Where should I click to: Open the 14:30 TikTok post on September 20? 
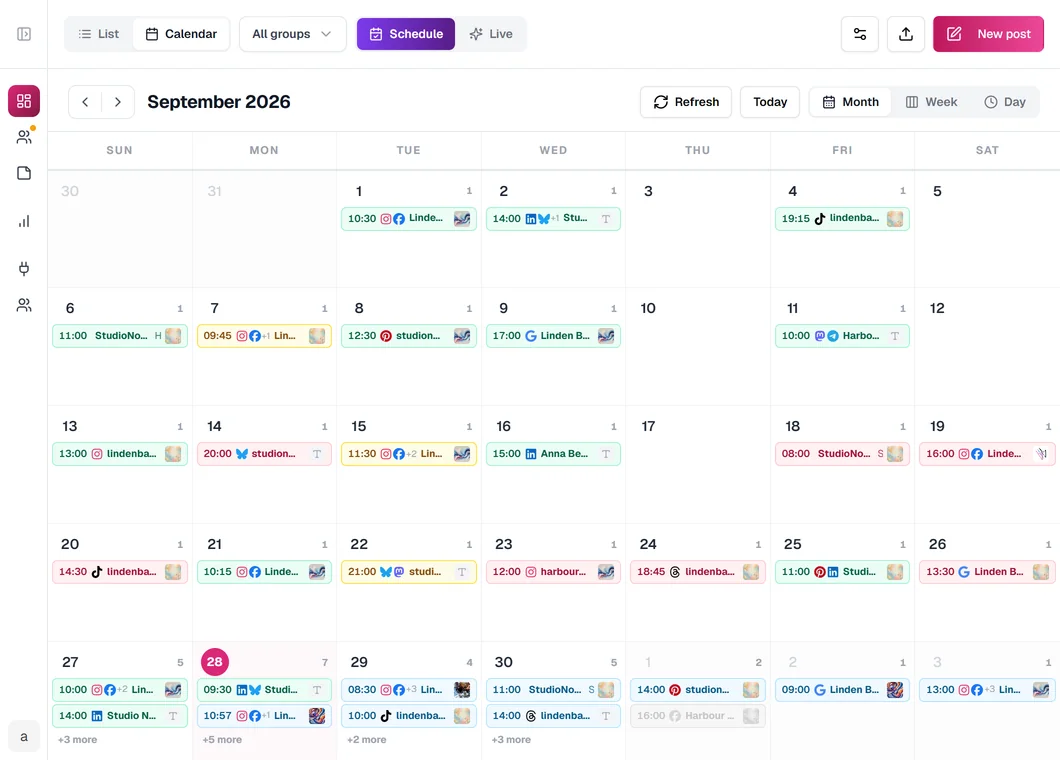pyautogui.click(x=120, y=572)
